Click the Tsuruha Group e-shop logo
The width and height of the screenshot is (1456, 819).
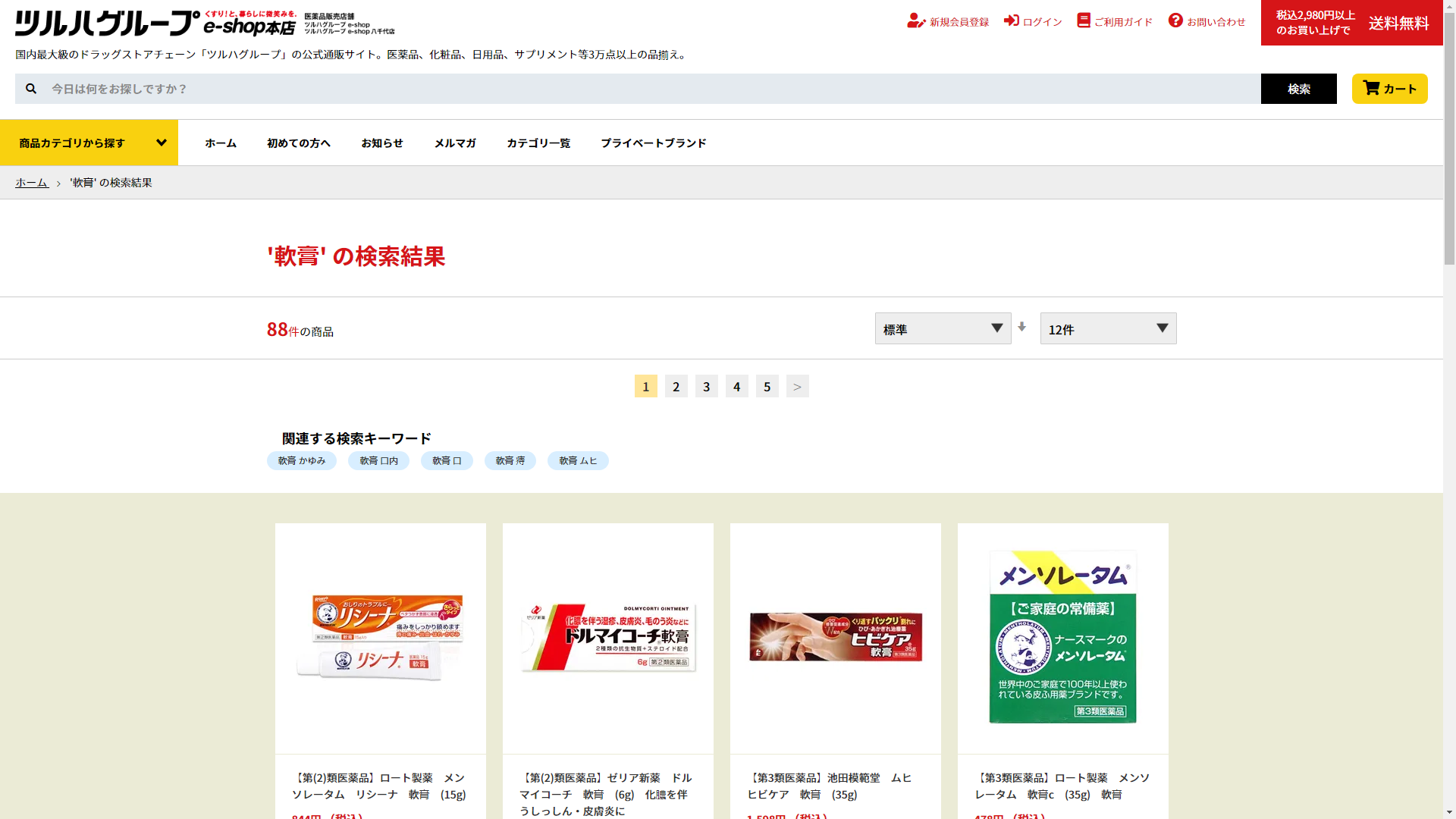pyautogui.click(x=155, y=24)
